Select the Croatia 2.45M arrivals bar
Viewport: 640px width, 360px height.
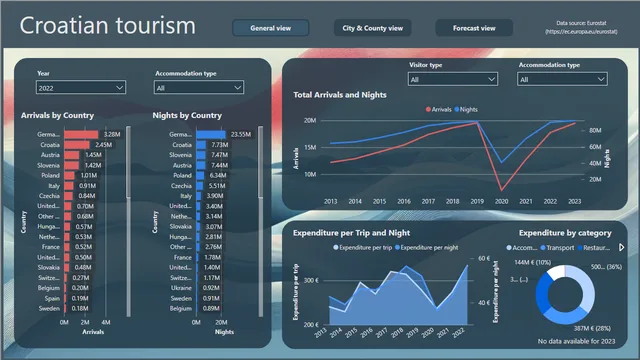coord(77,144)
